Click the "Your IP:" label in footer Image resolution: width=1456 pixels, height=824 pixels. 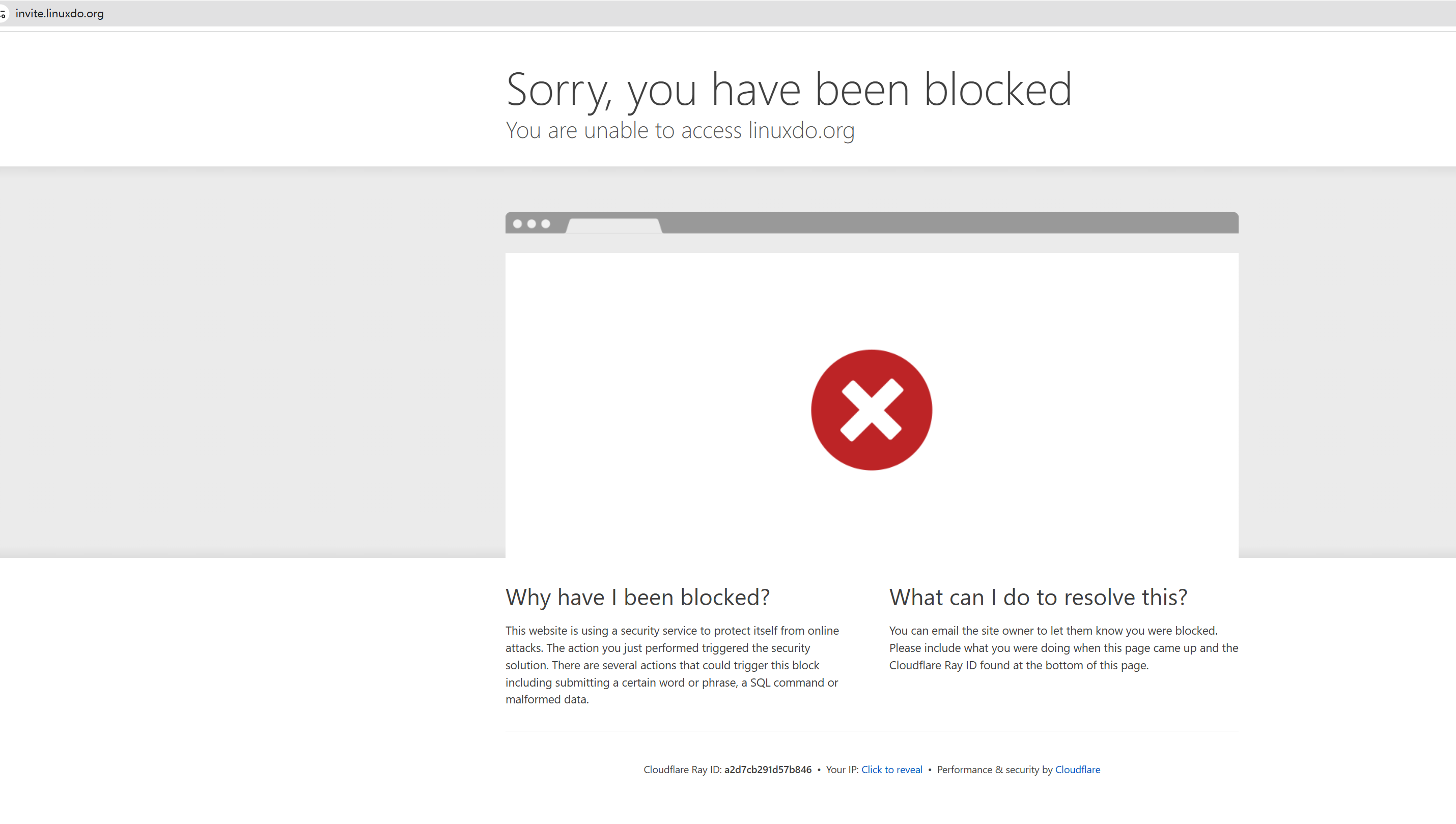(842, 769)
